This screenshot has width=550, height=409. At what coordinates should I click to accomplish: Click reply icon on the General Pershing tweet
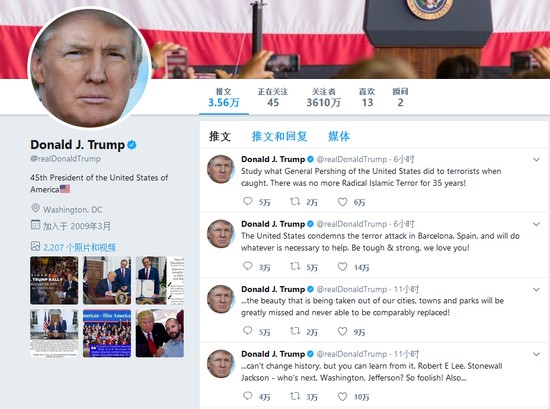[248, 201]
